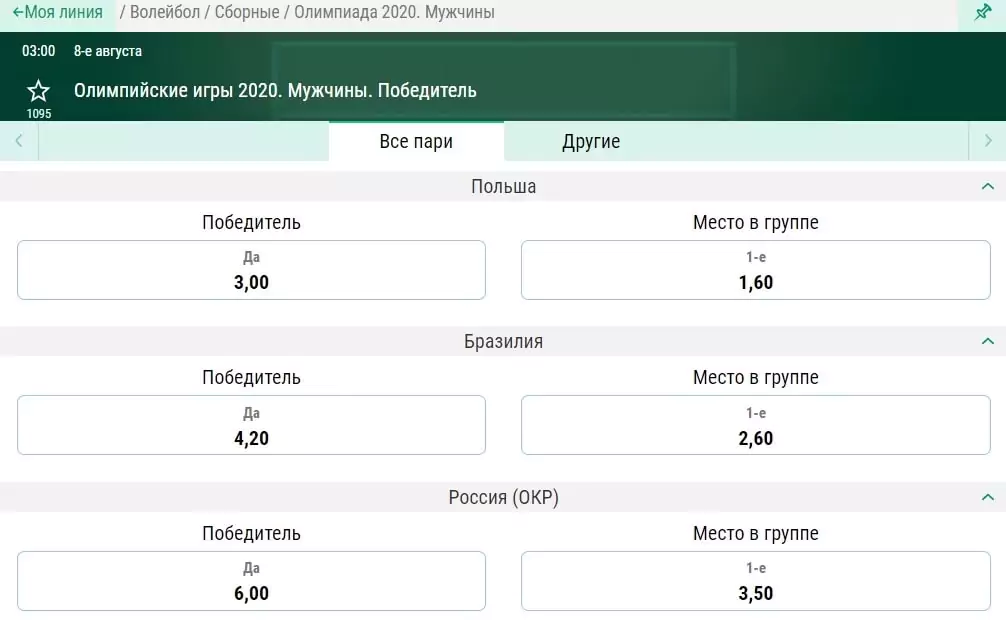Collapse the Польша section

tap(987, 187)
